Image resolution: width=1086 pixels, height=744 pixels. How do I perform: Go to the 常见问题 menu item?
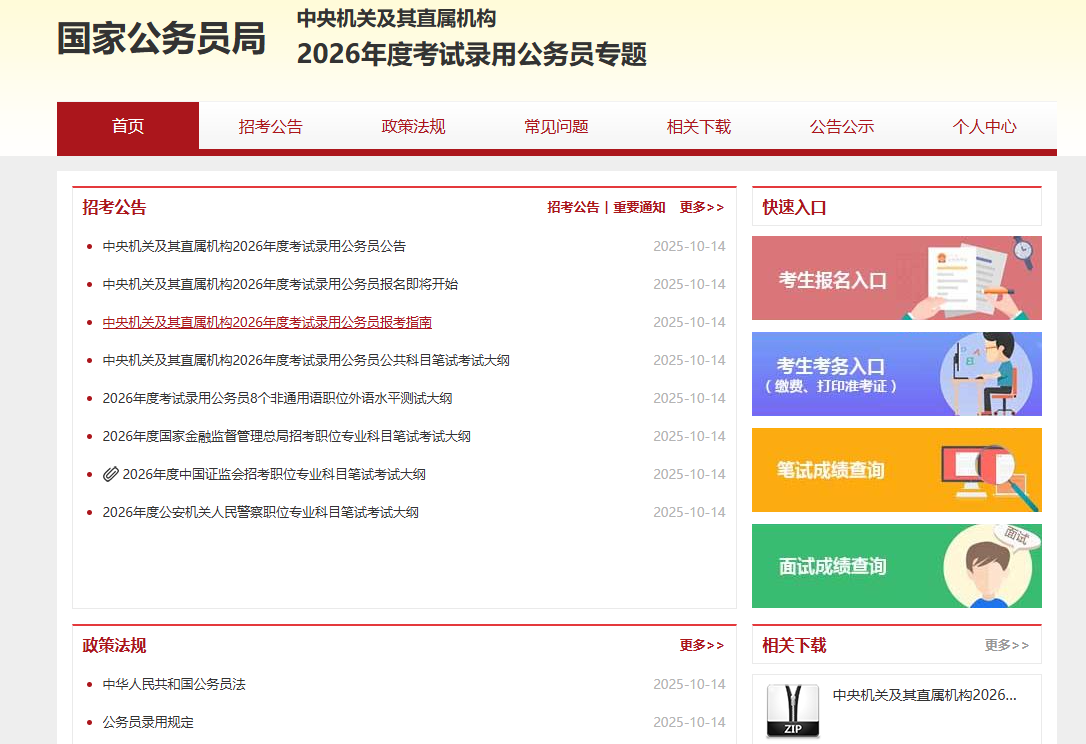click(556, 126)
